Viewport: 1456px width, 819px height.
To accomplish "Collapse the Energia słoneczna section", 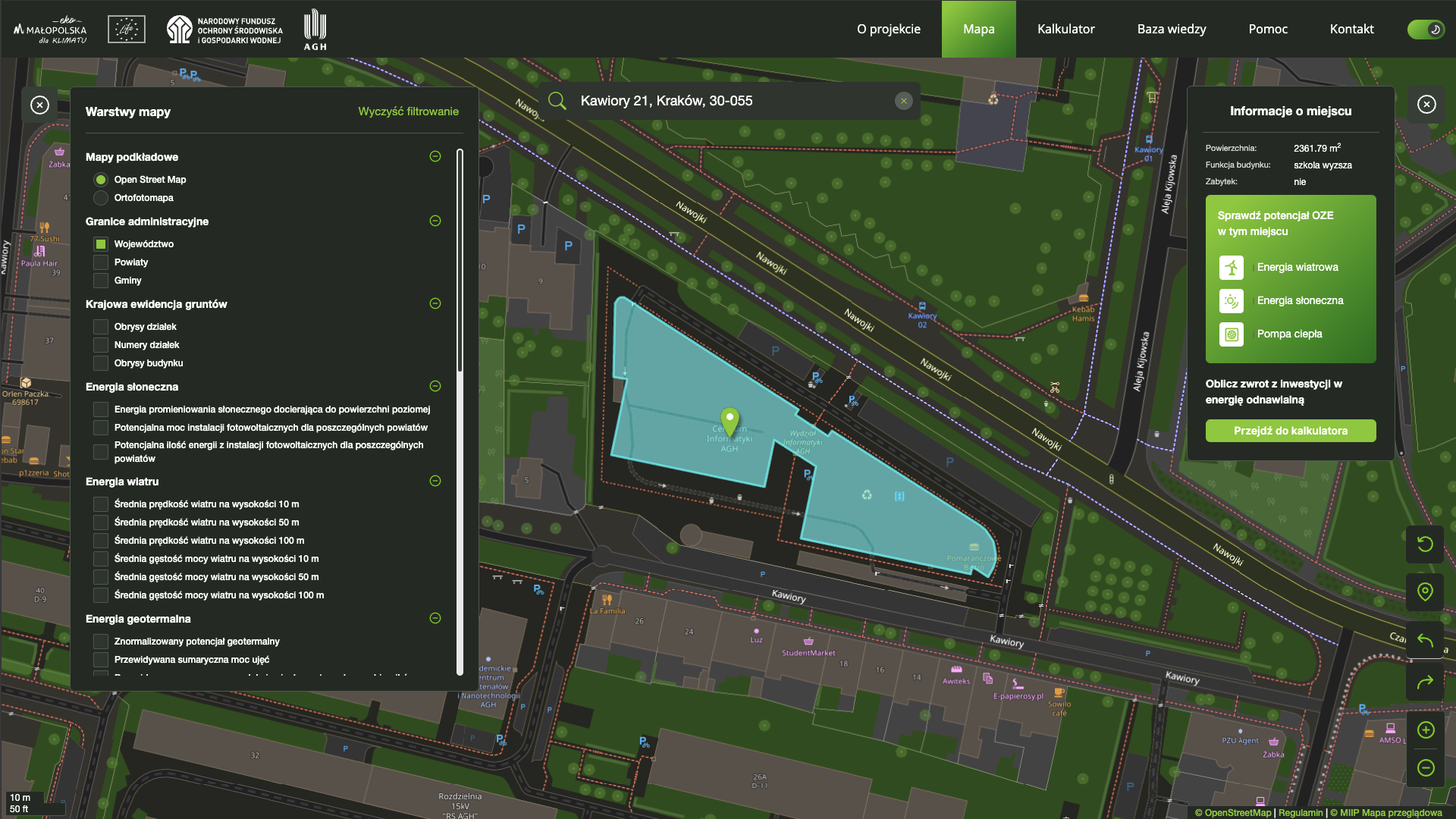I will click(435, 386).
